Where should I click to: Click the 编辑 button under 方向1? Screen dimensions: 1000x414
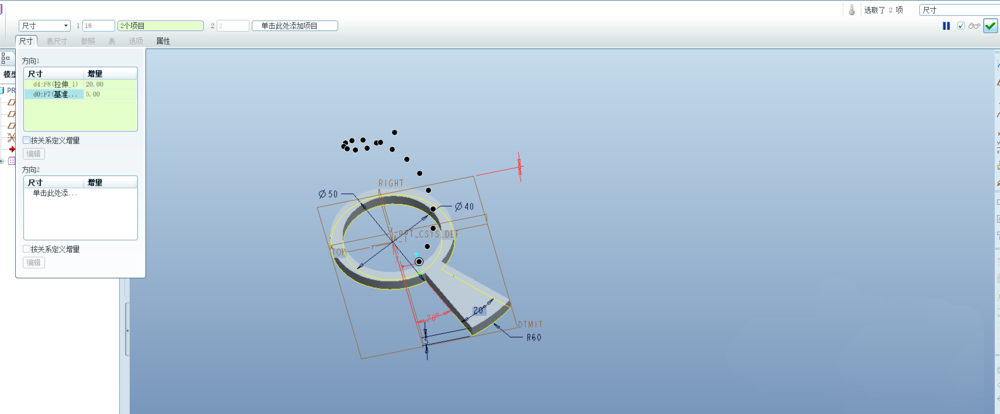(34, 154)
